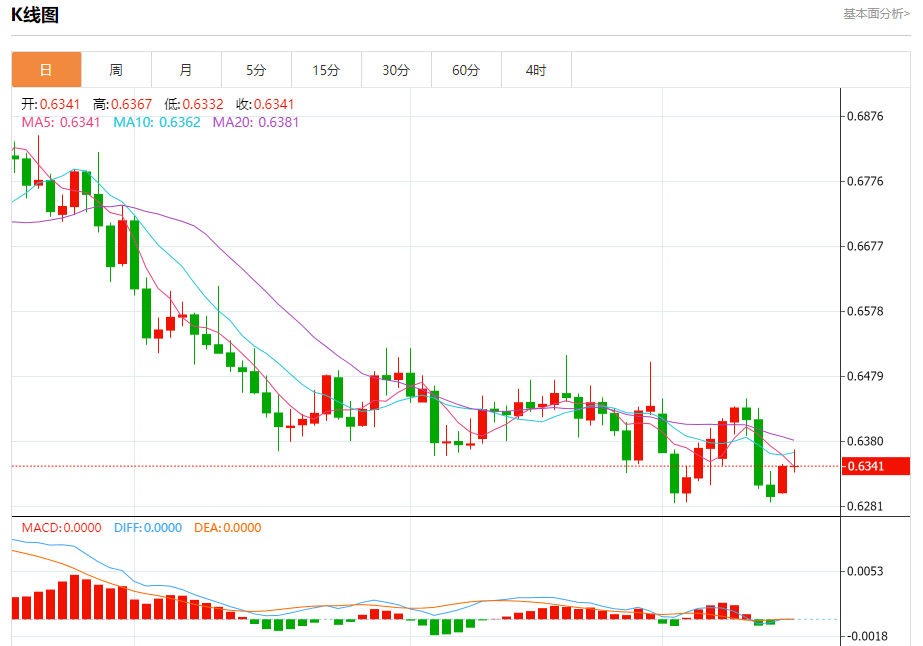Click the 0.6281 price axis label
Screen dimensions: 923x646
point(865,506)
